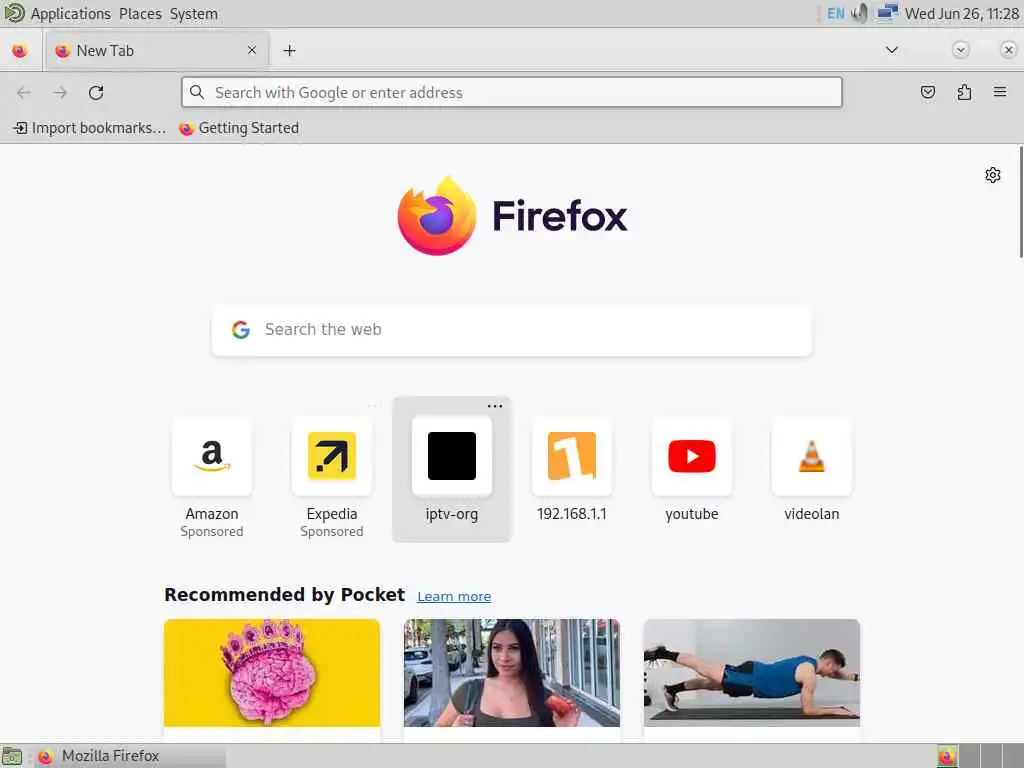Screen dimensions: 1024x768
Task: Open the 192.168.1.1 shortcut
Action: click(x=571, y=470)
